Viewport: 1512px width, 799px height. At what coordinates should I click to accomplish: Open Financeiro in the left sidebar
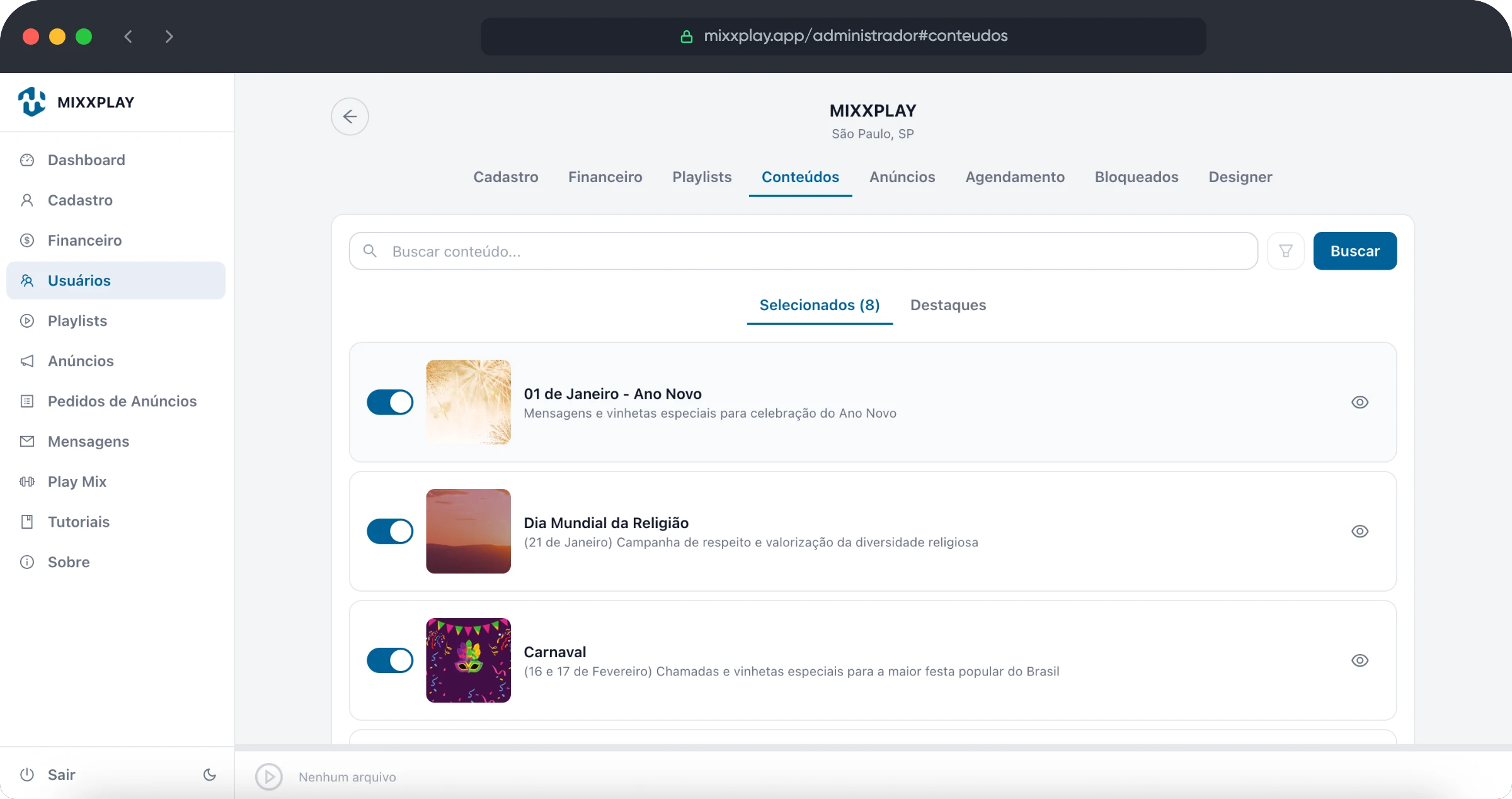(116, 241)
